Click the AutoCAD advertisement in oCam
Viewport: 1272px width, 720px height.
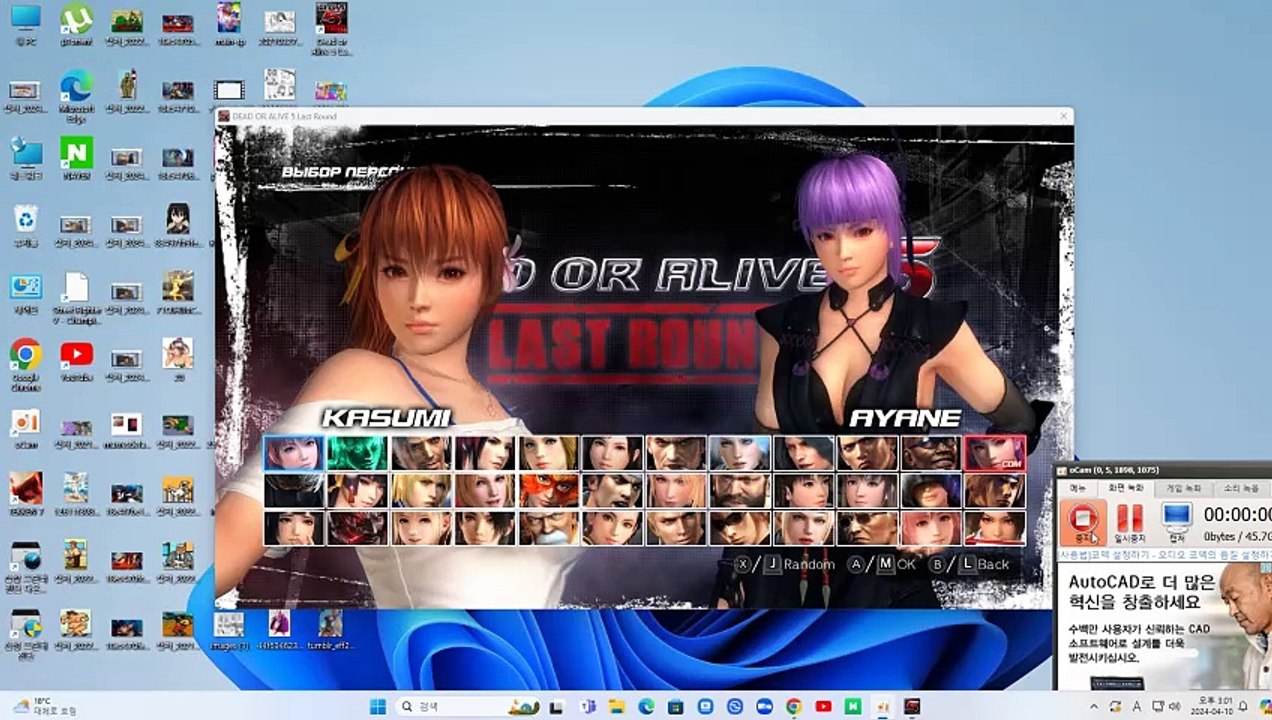[x=1165, y=627]
